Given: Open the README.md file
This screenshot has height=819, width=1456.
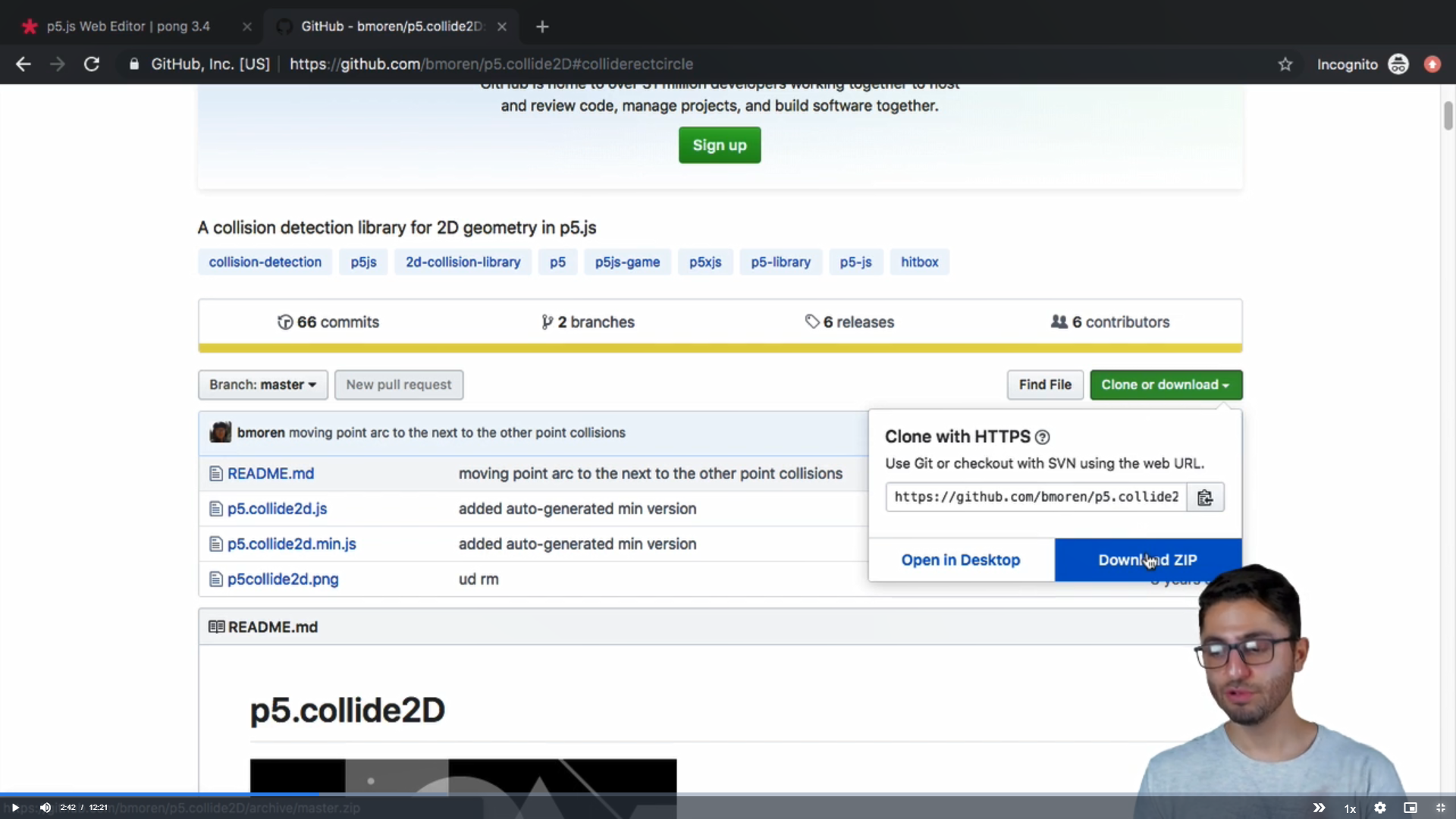Looking at the screenshot, I should click(x=271, y=474).
